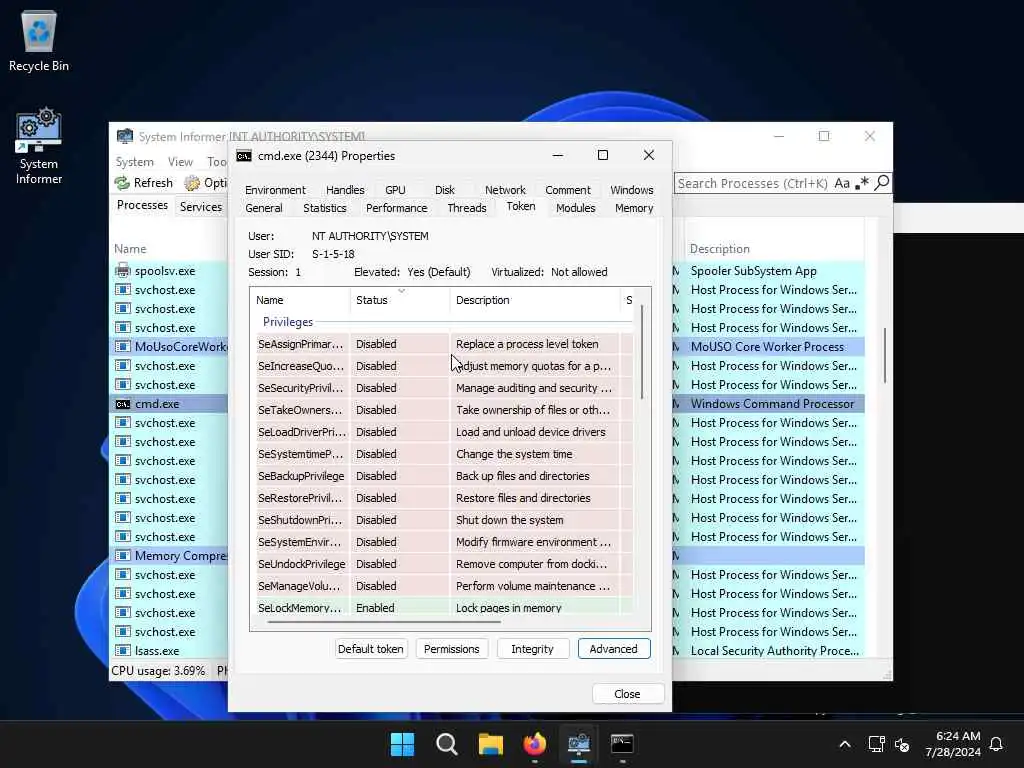Switch to the Network tab
This screenshot has width=1024, height=768.
tap(505, 190)
